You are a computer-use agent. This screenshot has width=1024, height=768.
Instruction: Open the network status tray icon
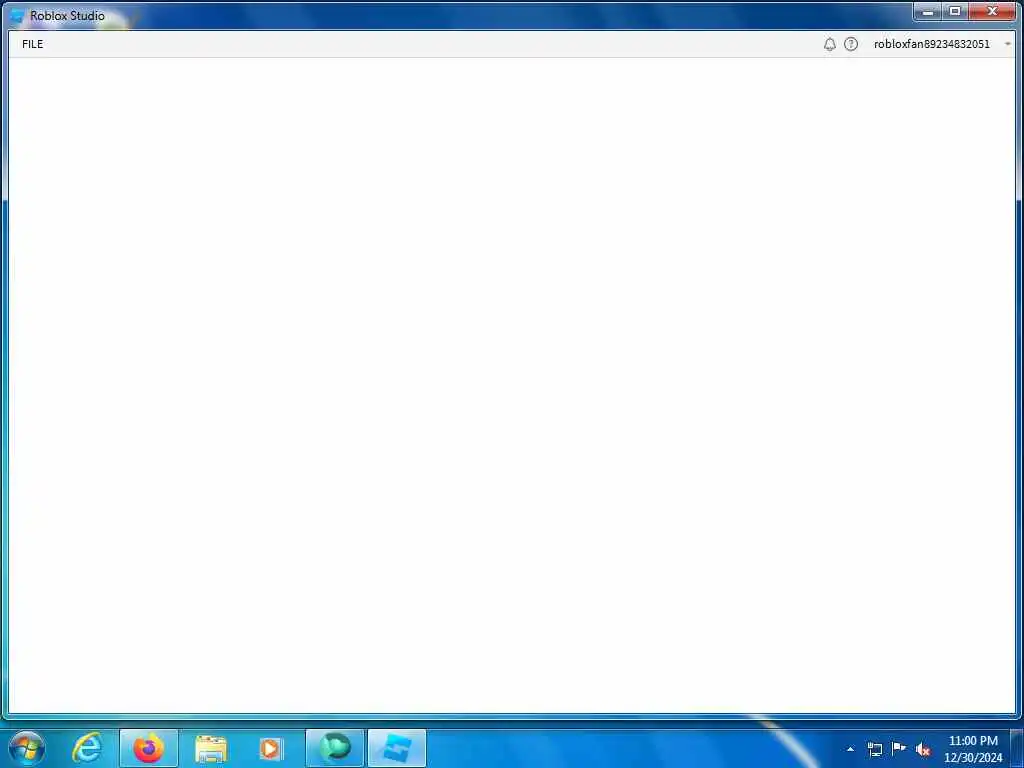(x=874, y=749)
